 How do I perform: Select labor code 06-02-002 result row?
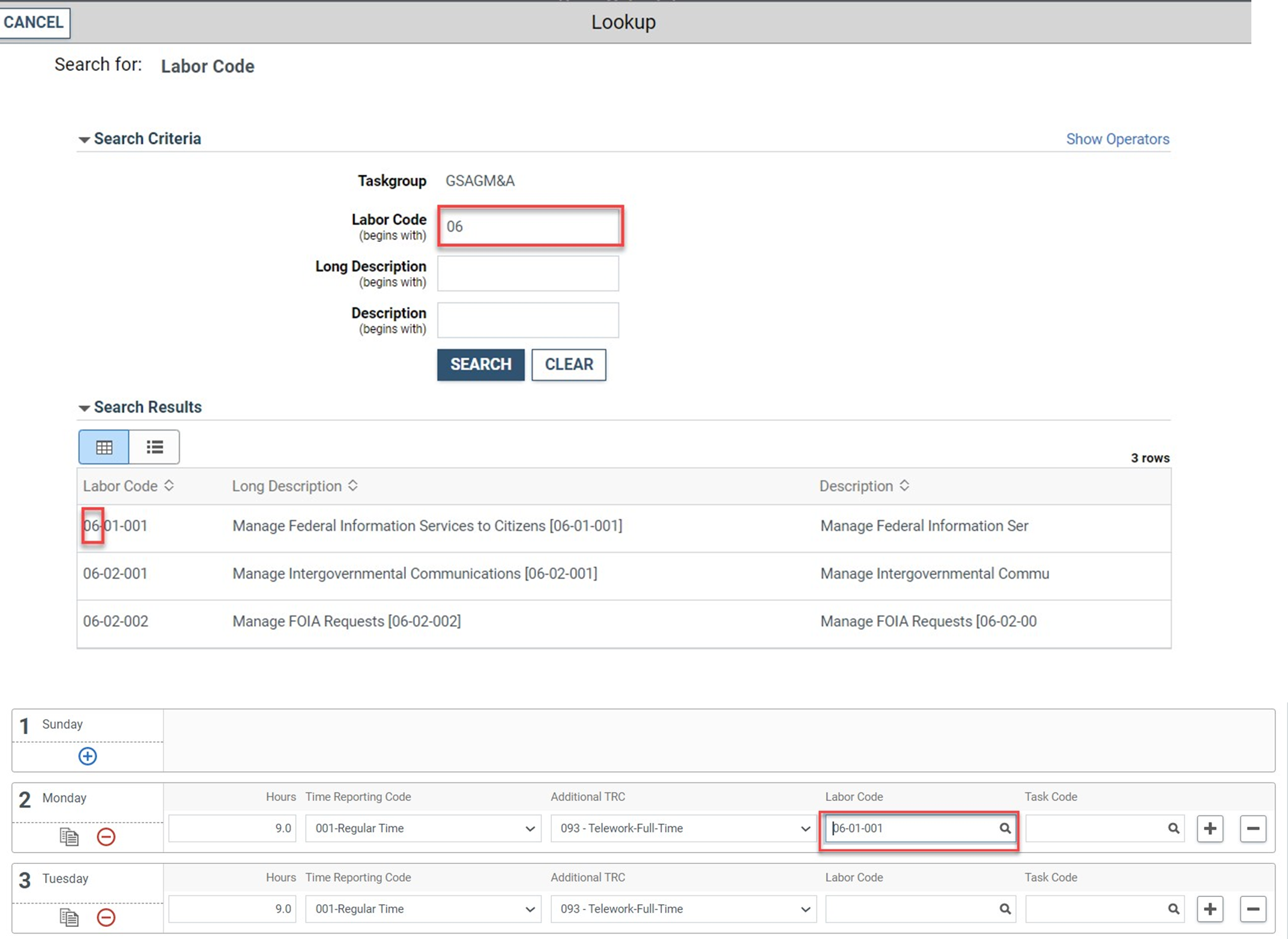point(116,621)
